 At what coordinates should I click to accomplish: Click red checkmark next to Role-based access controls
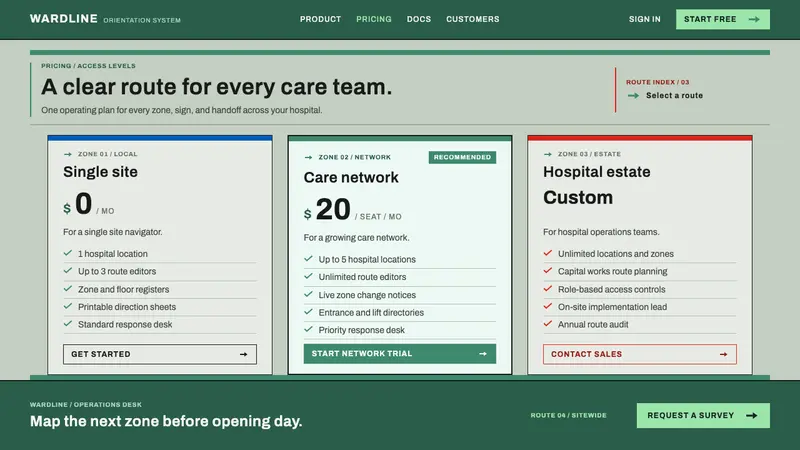point(548,288)
